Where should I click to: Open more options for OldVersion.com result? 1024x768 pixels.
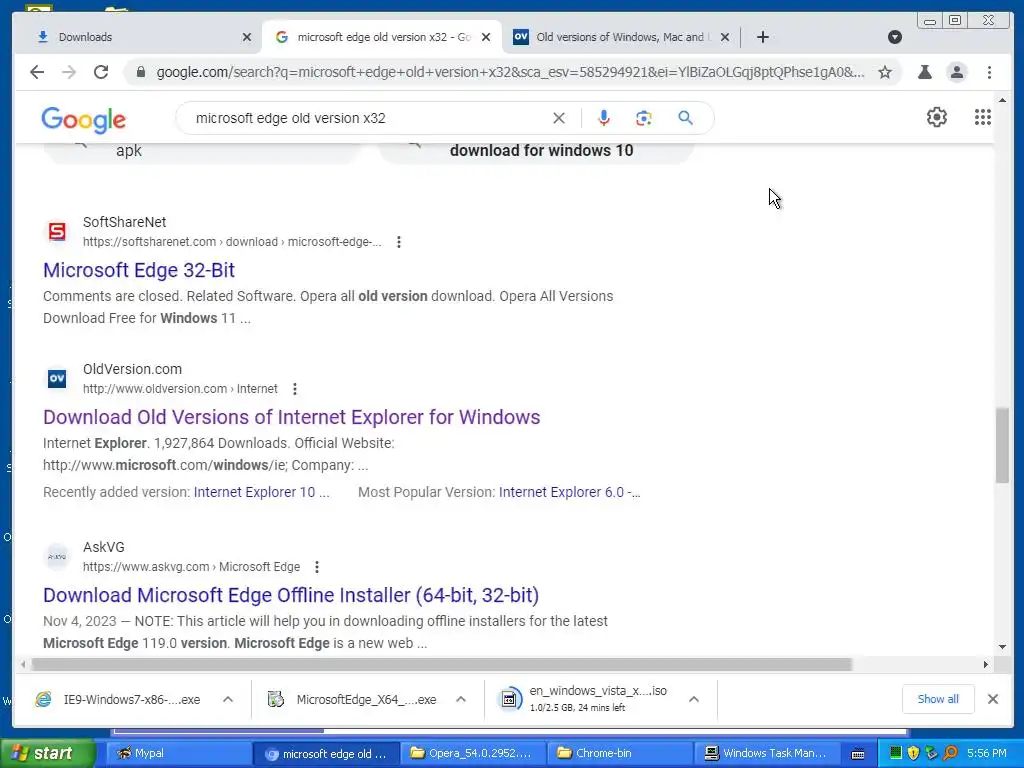click(295, 389)
